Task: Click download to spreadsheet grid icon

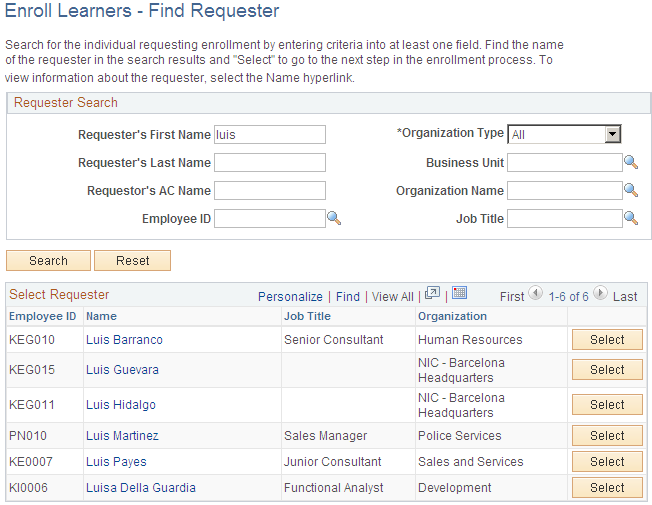Action: (459, 293)
